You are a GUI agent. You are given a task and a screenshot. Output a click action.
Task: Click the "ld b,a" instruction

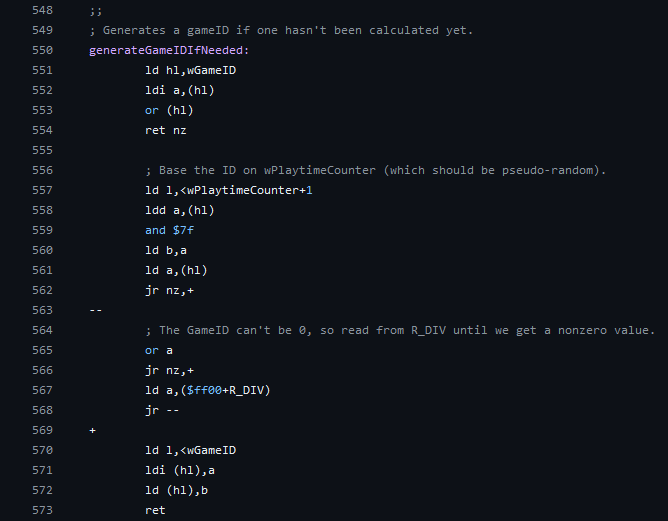[x=165, y=250]
